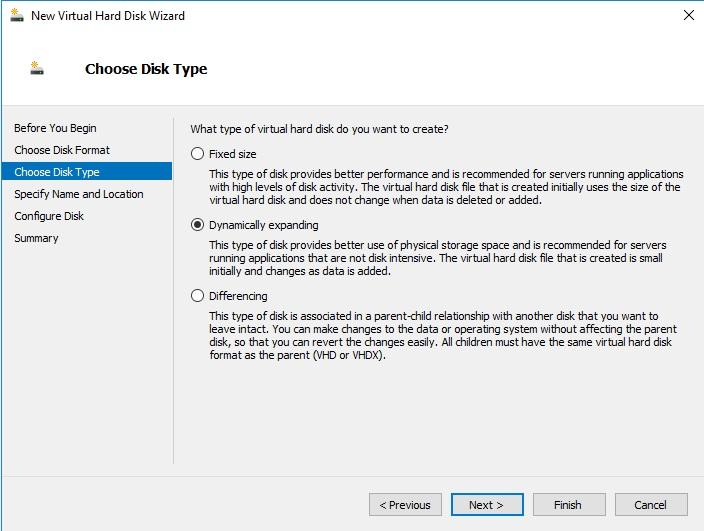Choose the Dynamically expanding disk option
Screen dimensions: 704x531
(197, 225)
